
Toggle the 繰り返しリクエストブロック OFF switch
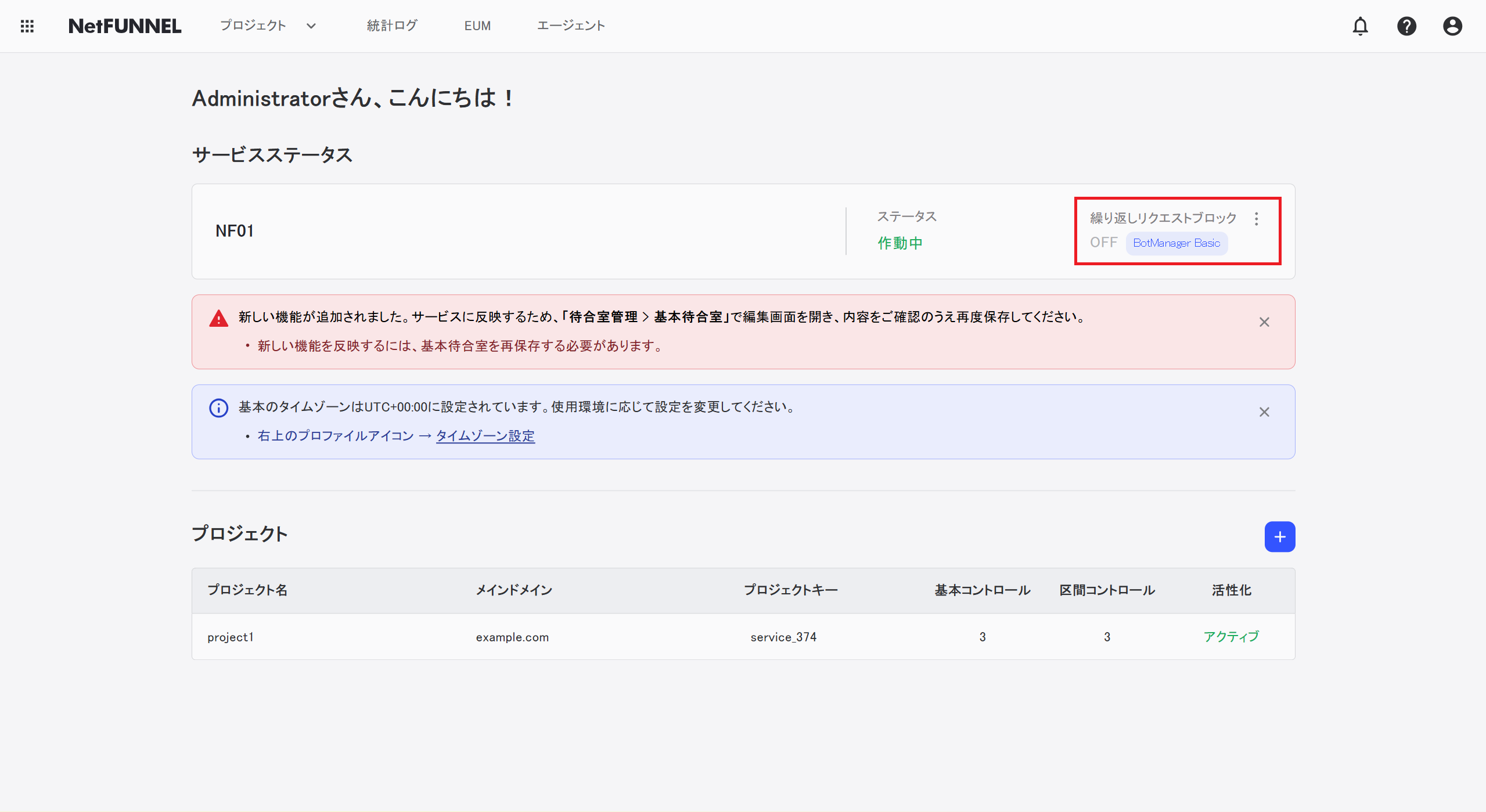click(1102, 242)
